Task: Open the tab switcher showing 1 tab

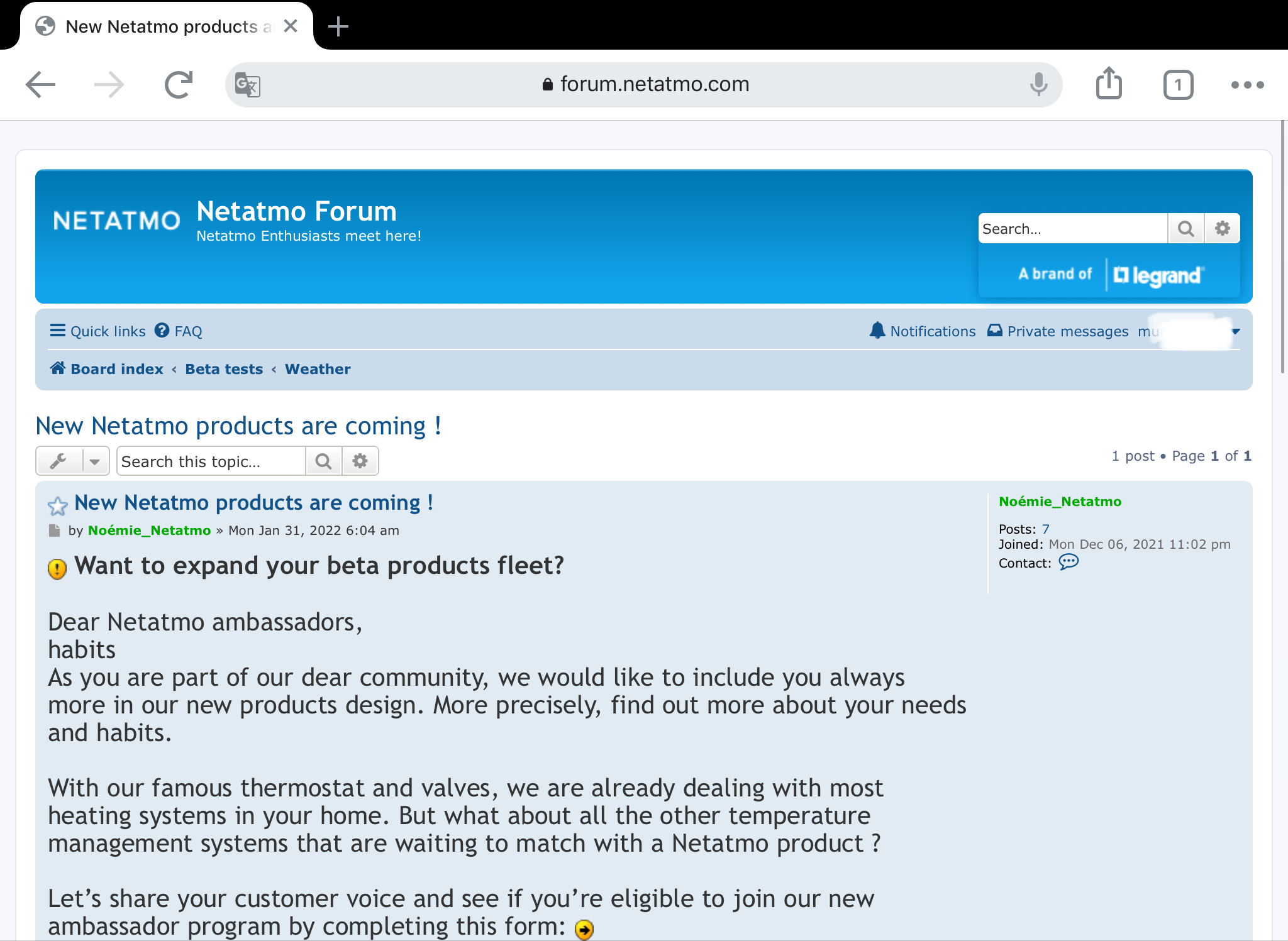Action: click(x=1178, y=85)
